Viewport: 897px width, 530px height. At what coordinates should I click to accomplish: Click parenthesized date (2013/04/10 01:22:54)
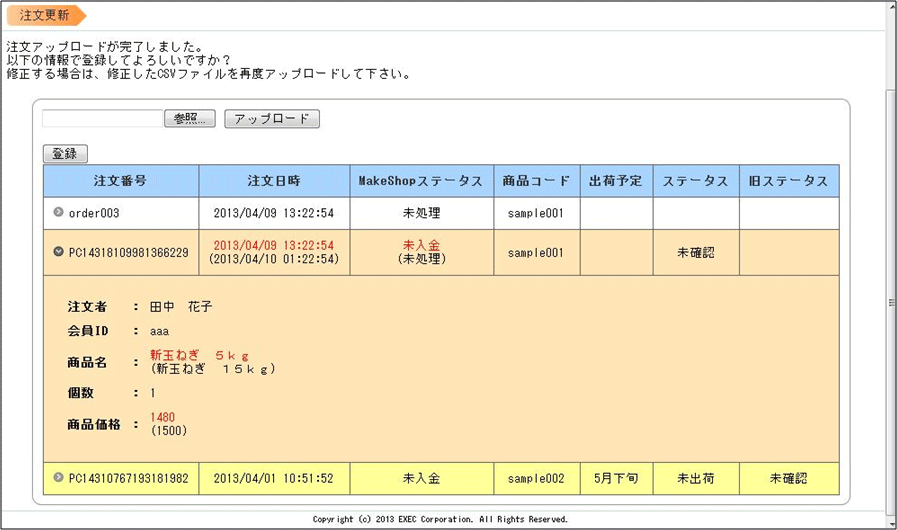pos(273,259)
